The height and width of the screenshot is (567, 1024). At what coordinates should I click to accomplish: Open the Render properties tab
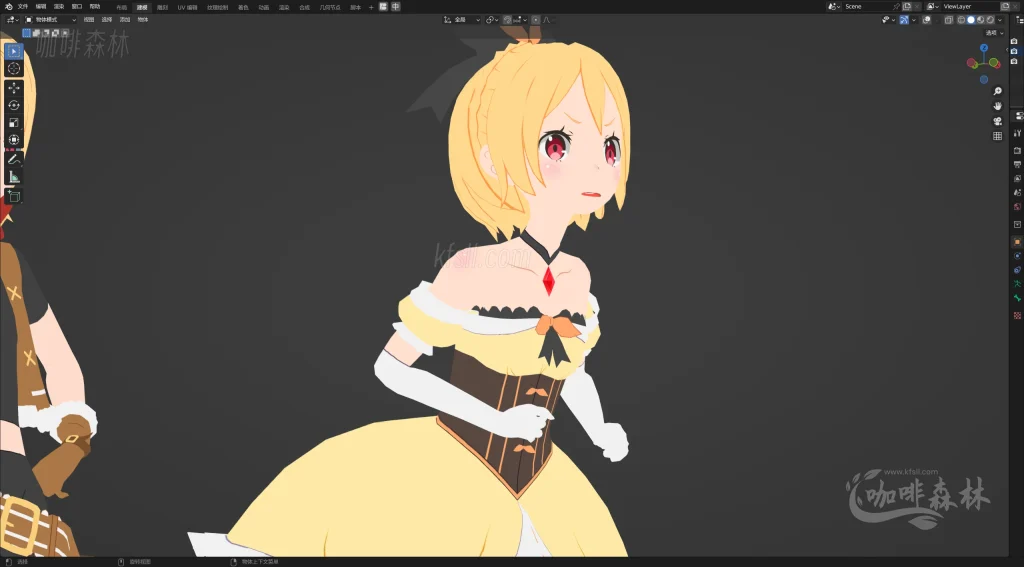click(1017, 150)
